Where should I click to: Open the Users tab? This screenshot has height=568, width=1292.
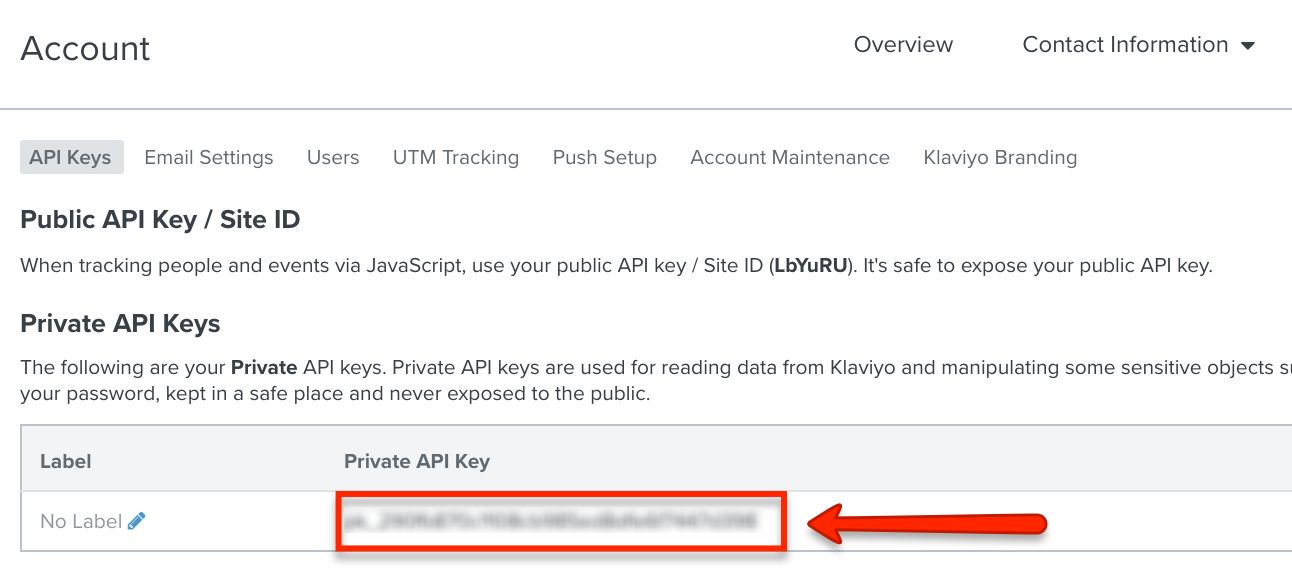point(333,157)
